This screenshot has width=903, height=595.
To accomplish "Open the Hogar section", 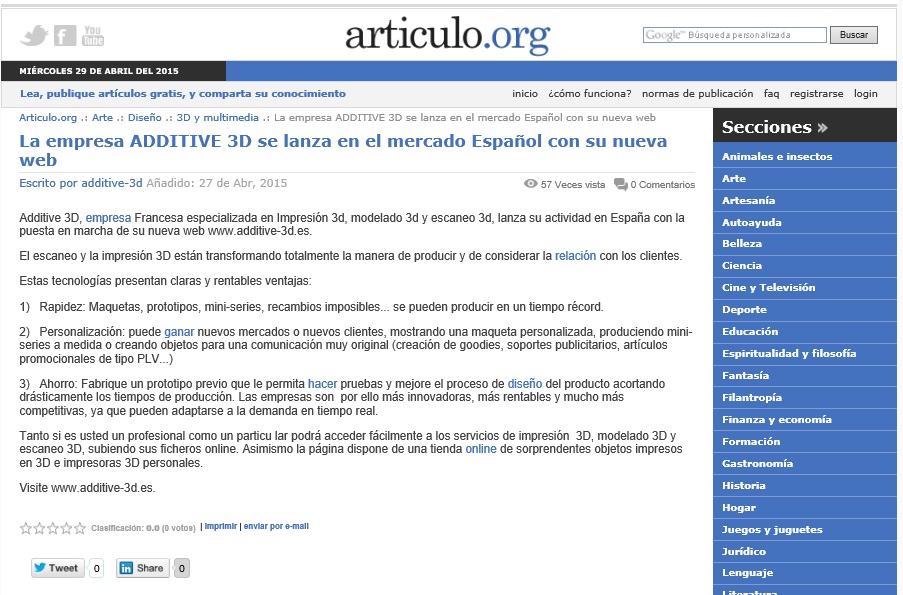I will click(805, 507).
